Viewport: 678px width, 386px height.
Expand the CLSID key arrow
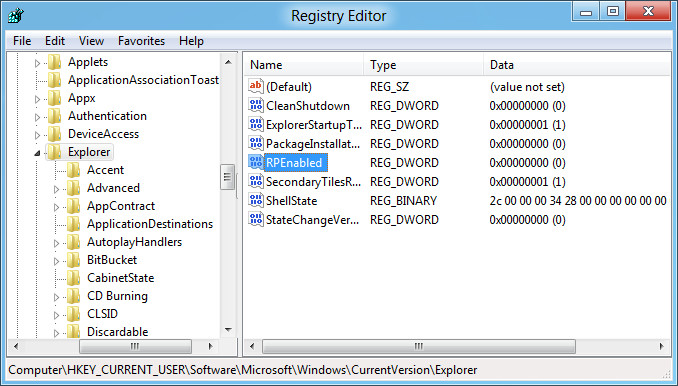click(x=56, y=315)
